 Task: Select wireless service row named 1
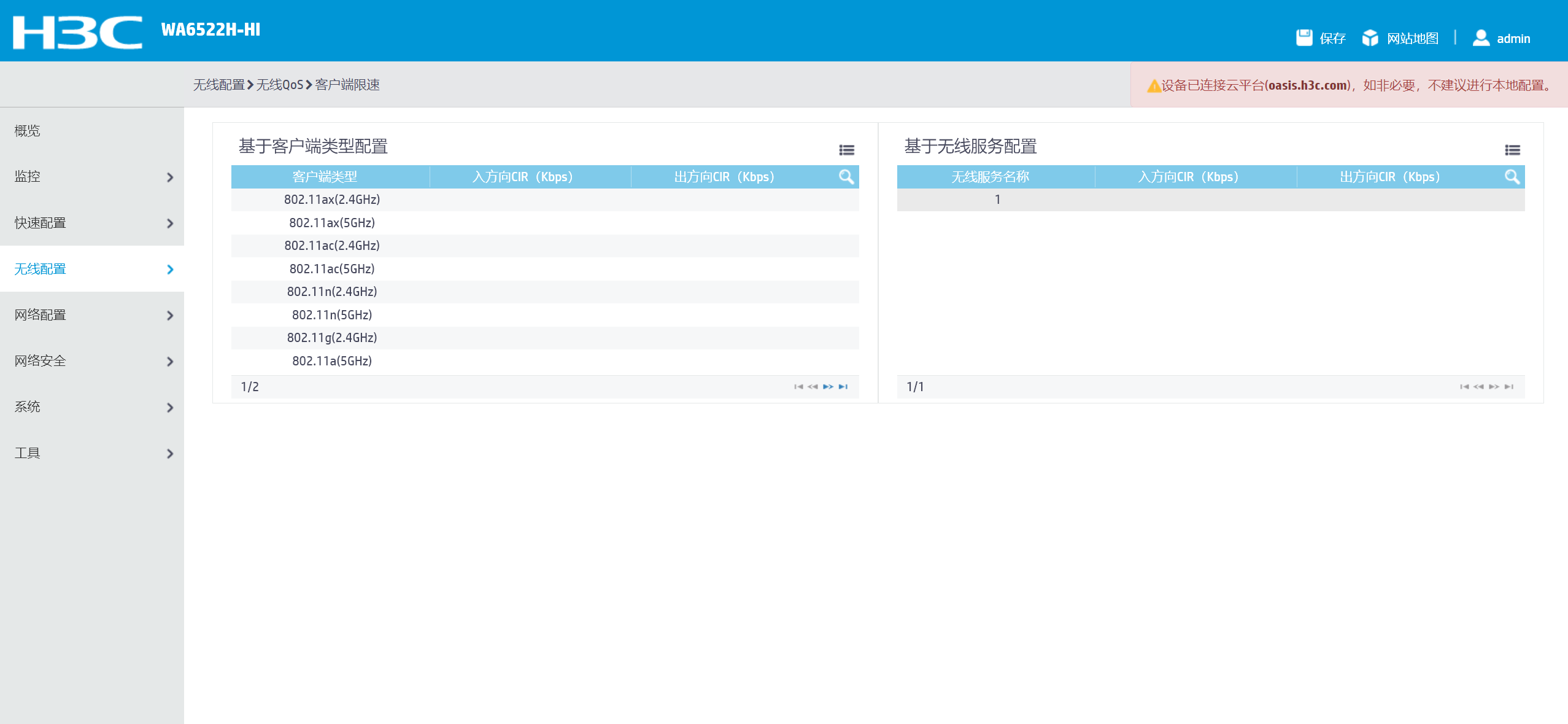coord(997,200)
